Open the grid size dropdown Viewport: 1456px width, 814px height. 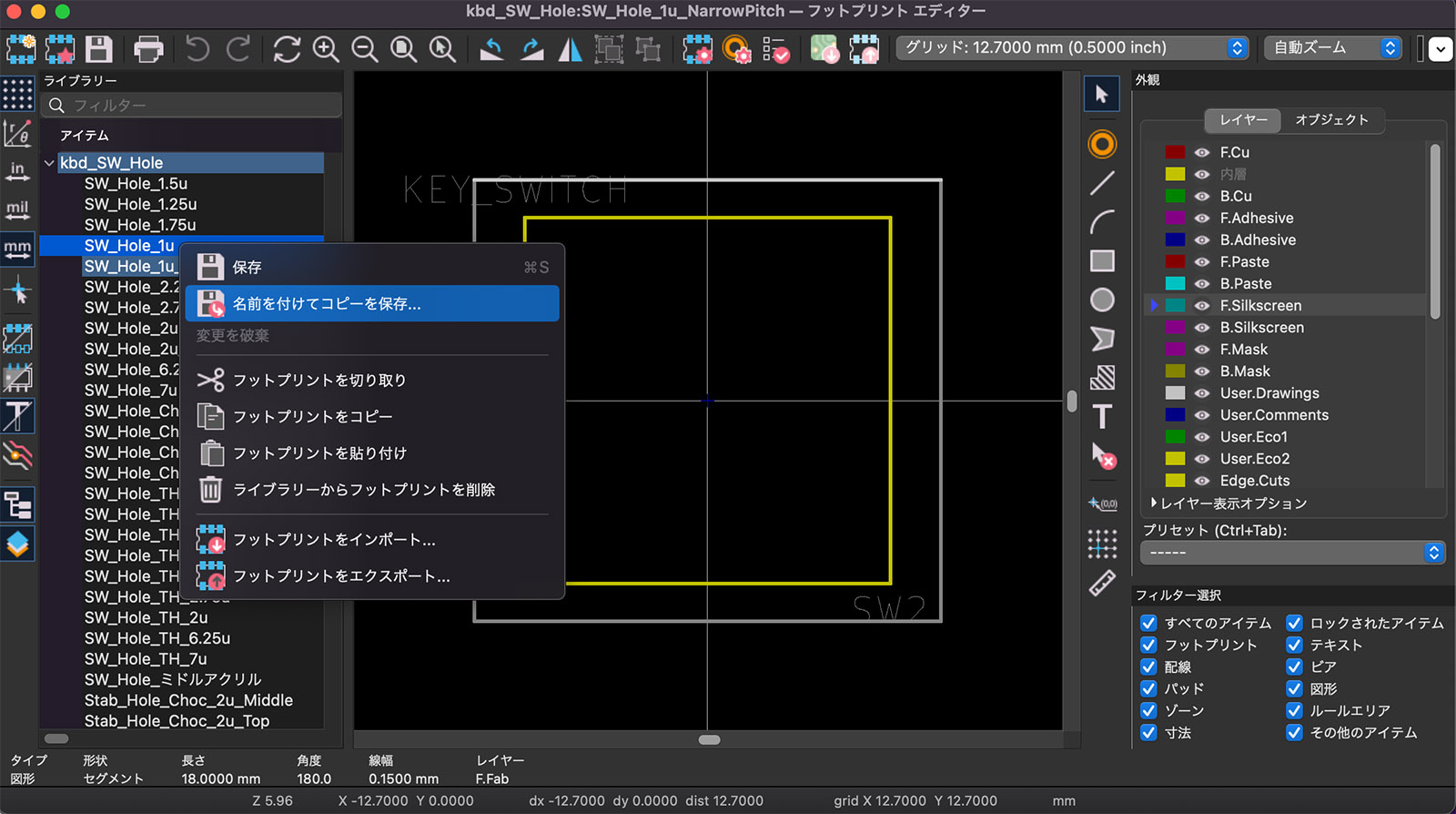pyautogui.click(x=1073, y=48)
